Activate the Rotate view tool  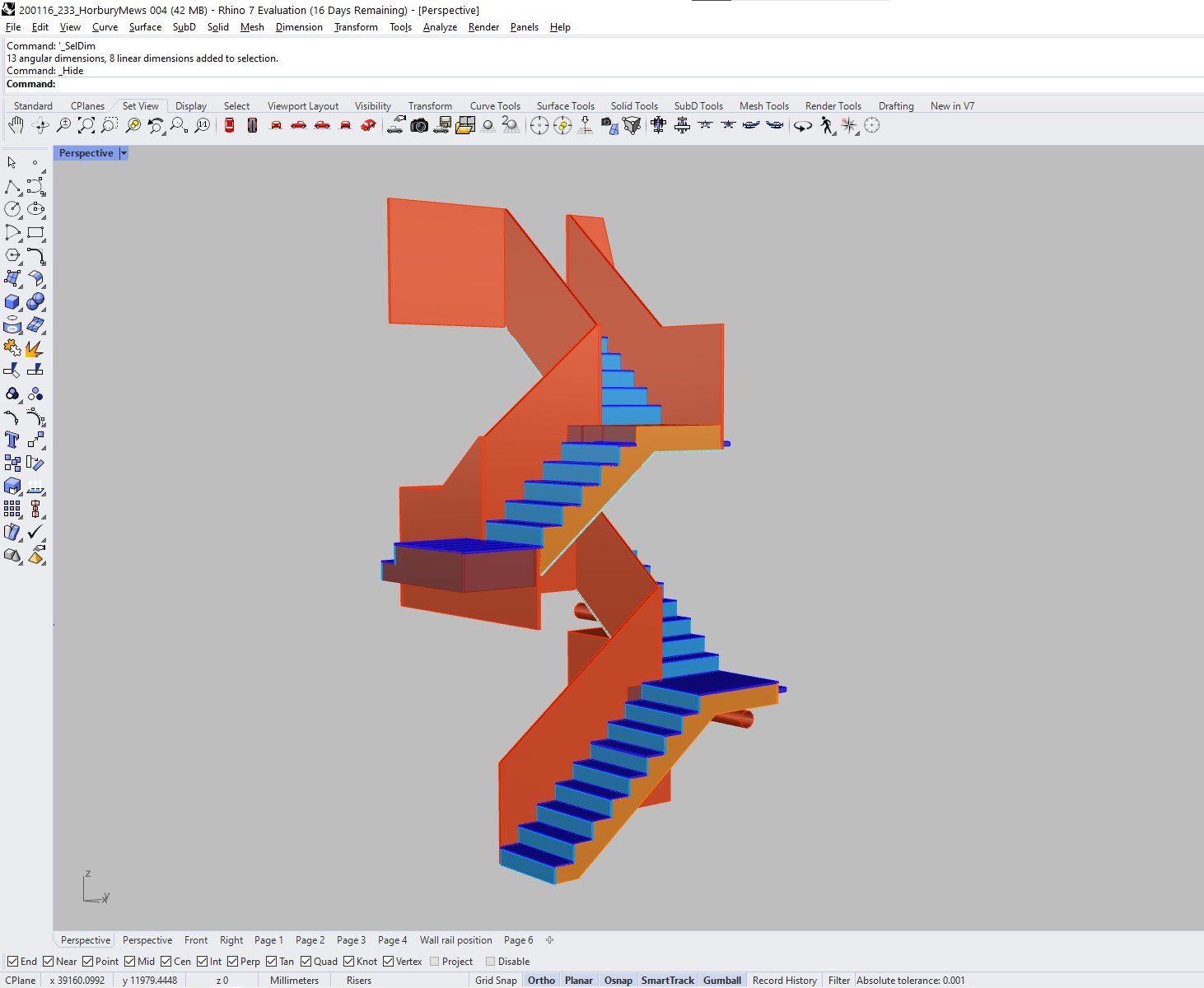click(39, 125)
